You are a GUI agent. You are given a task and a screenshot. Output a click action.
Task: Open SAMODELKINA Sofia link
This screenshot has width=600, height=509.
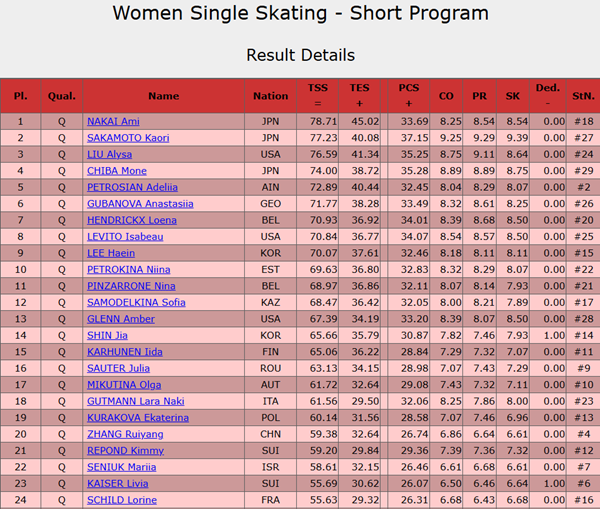pos(136,302)
